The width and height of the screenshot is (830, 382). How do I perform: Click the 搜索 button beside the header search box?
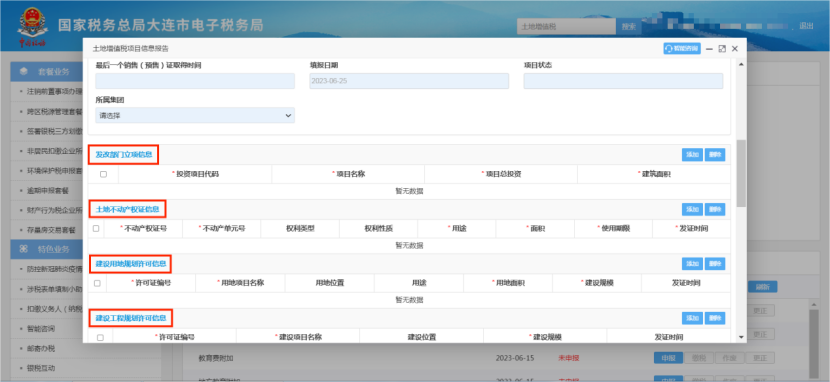pos(629,26)
